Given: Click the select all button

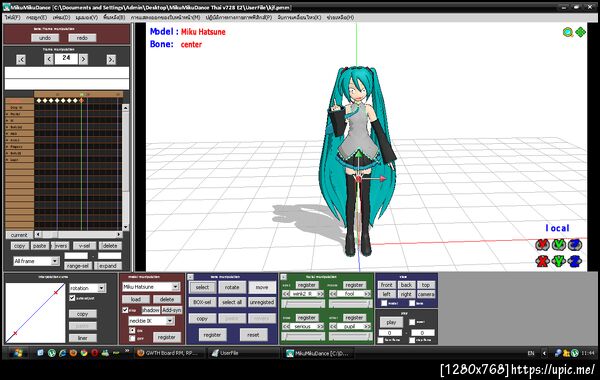Looking at the screenshot, I should pos(232,302).
